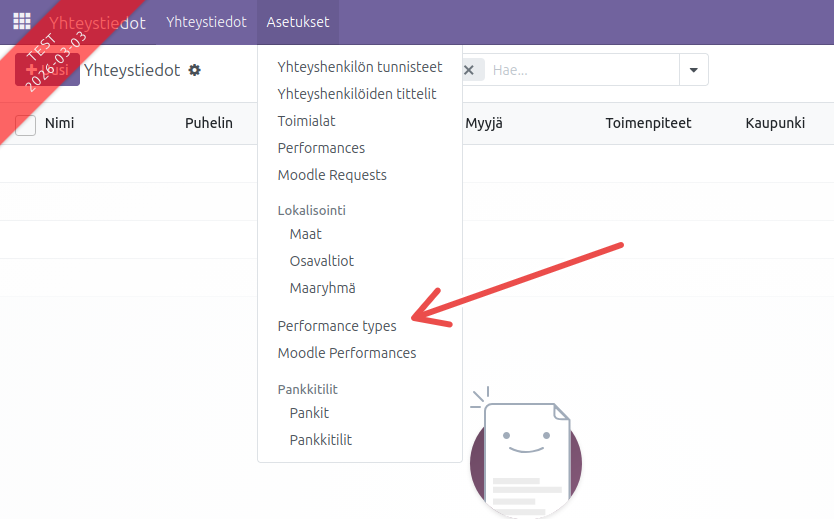Open Yhteyshenkilöiden tittelit

pyautogui.click(x=356, y=94)
